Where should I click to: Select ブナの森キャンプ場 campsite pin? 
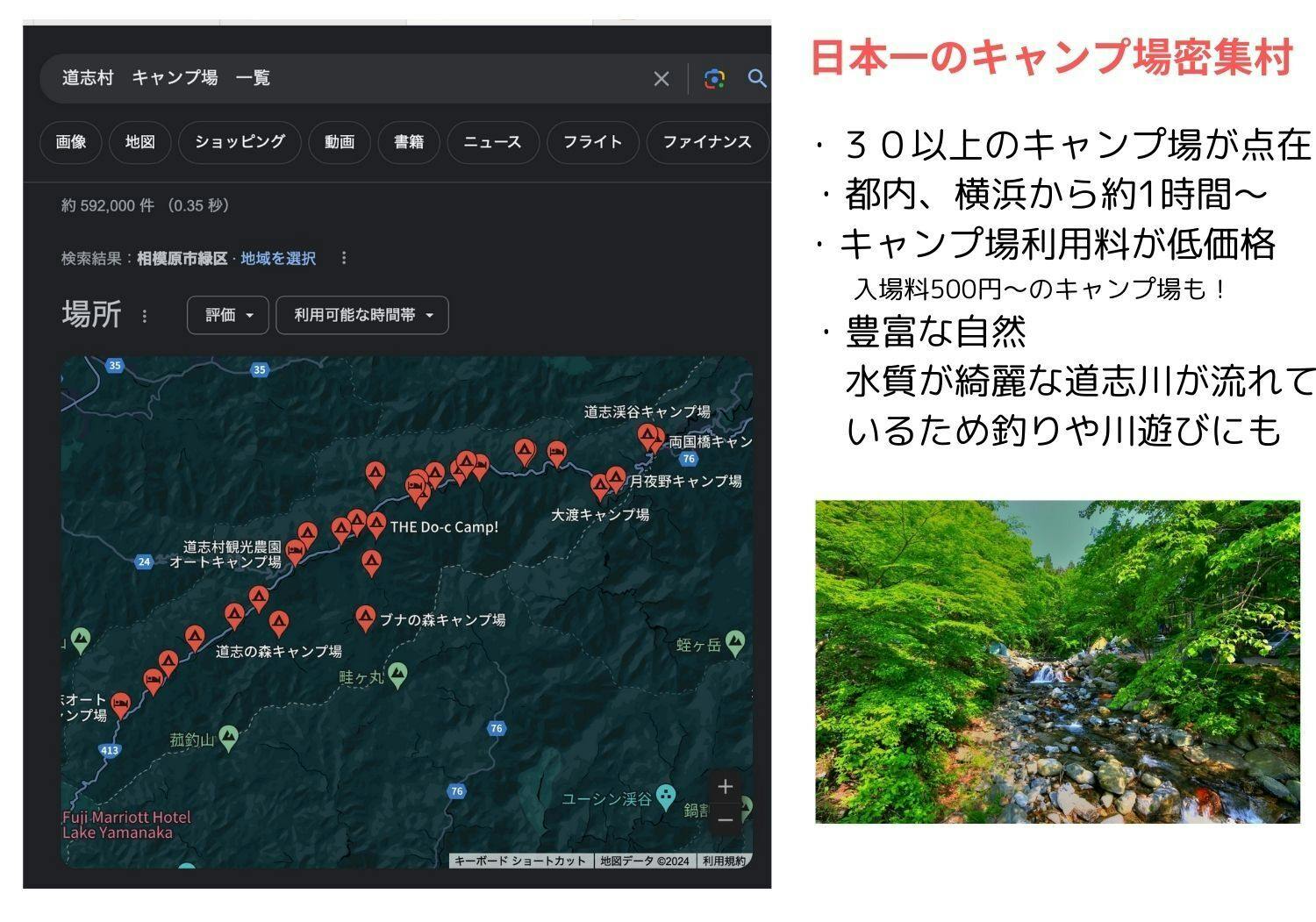(x=365, y=618)
